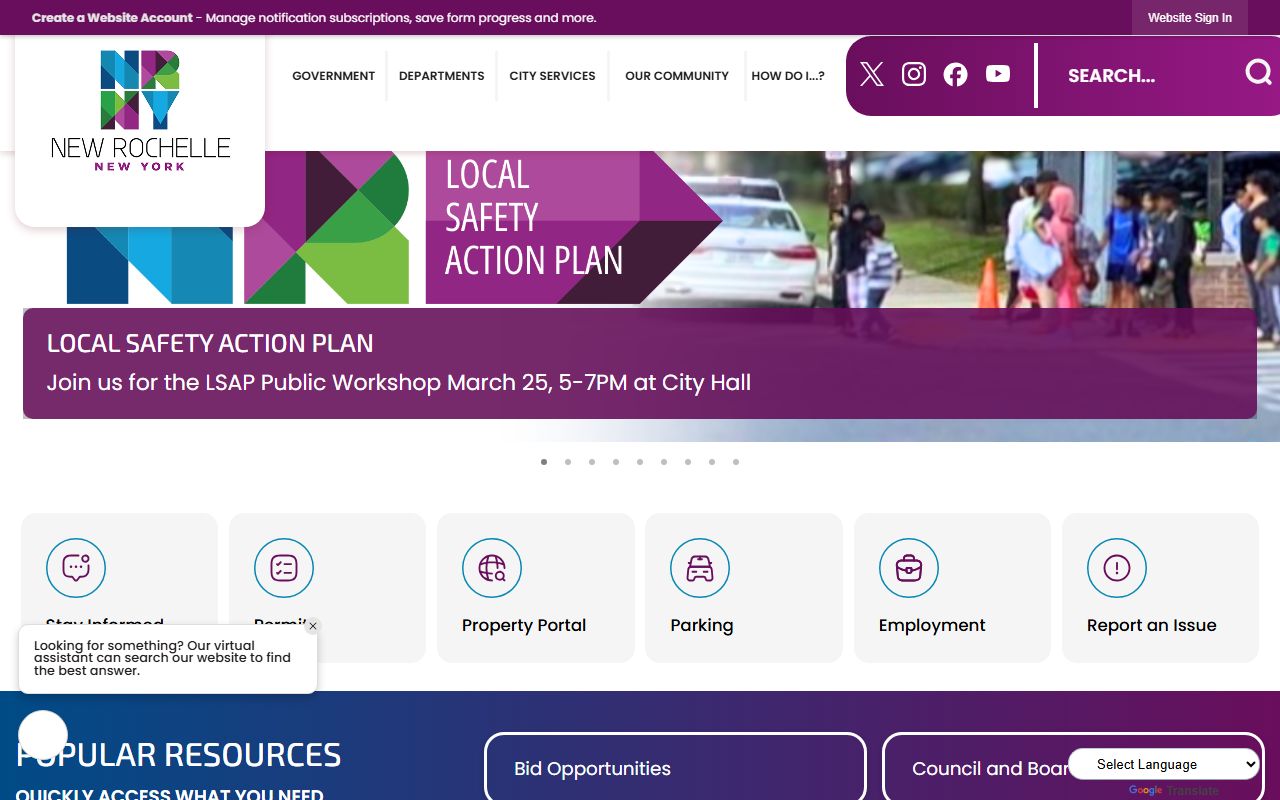Open the Instagram social icon
Viewport: 1280px width, 800px height.
pos(914,74)
